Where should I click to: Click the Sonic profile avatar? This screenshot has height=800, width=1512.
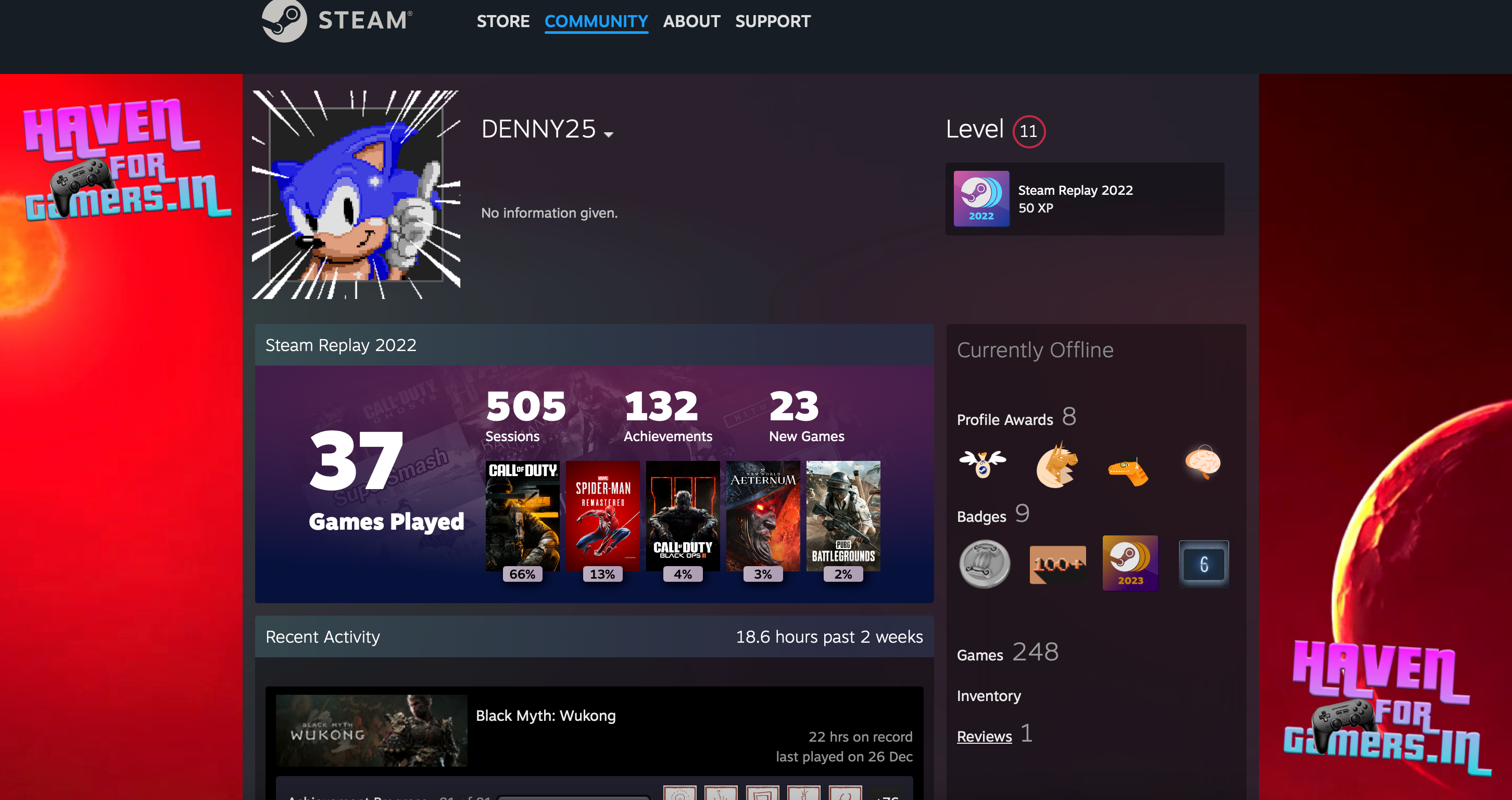[356, 194]
